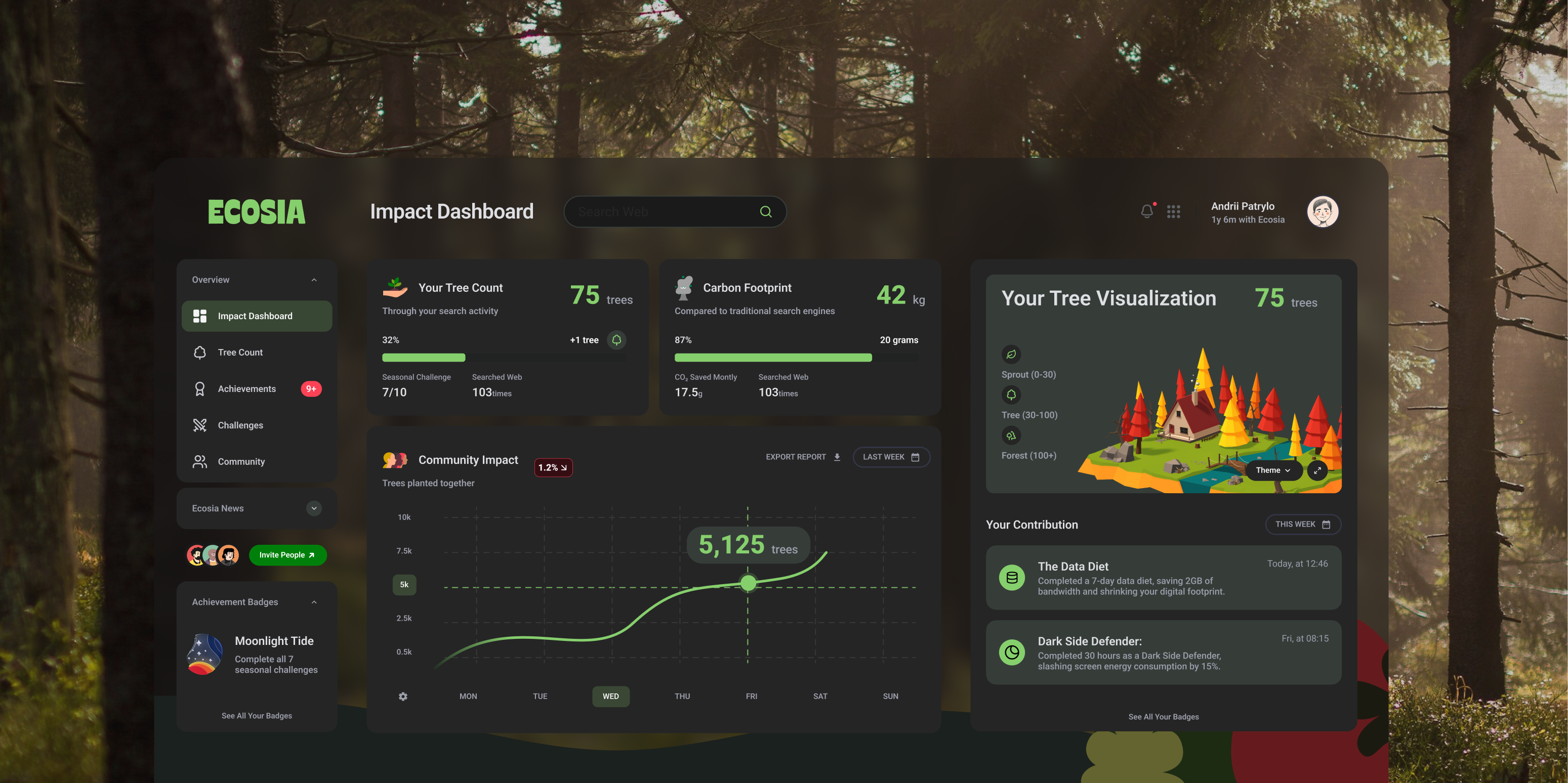Click the chart settings gear icon
Screen dimensions: 1568x783
tap(403, 696)
